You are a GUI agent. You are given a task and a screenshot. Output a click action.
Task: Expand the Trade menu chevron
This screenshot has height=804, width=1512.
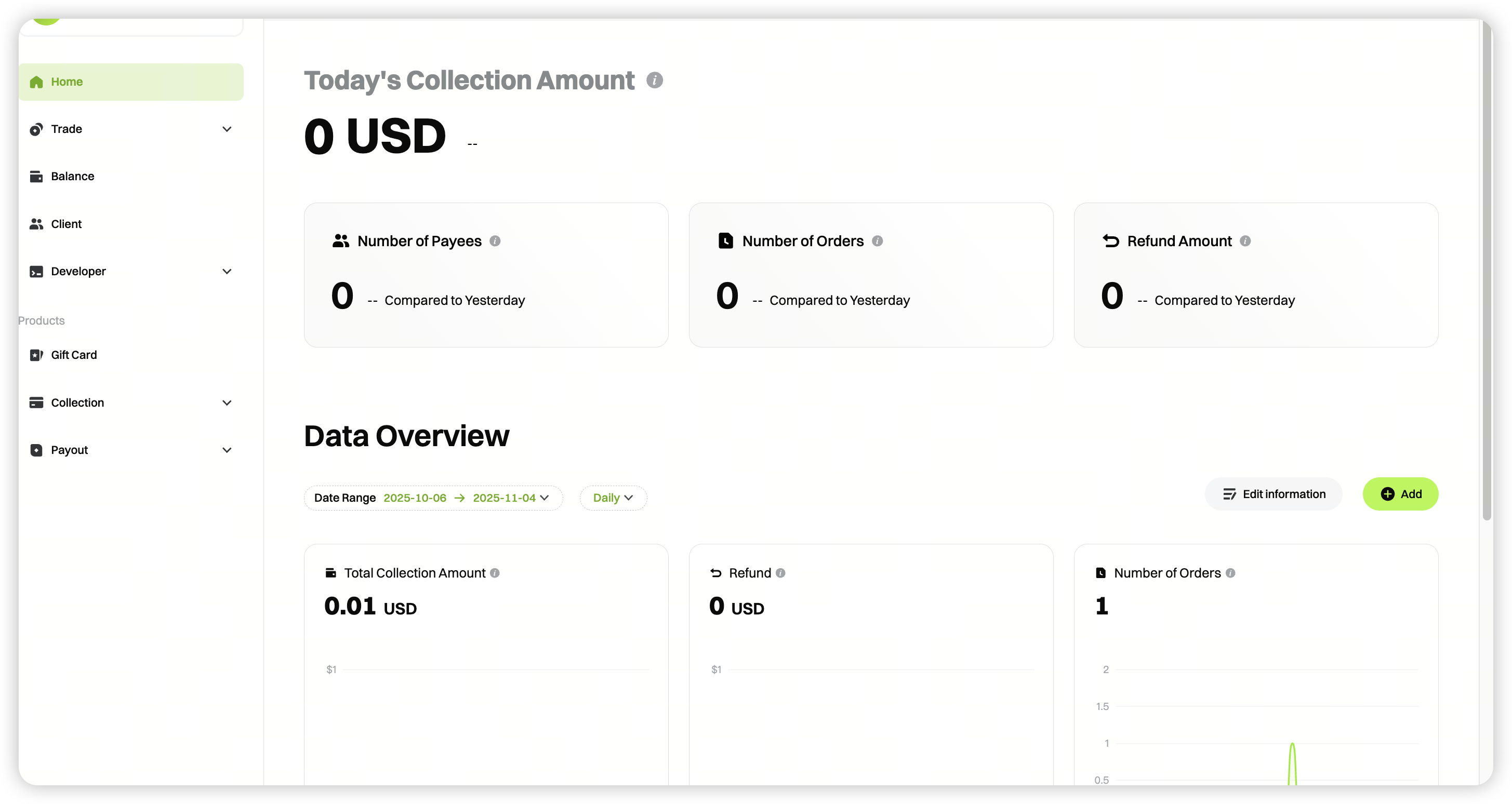tap(227, 129)
